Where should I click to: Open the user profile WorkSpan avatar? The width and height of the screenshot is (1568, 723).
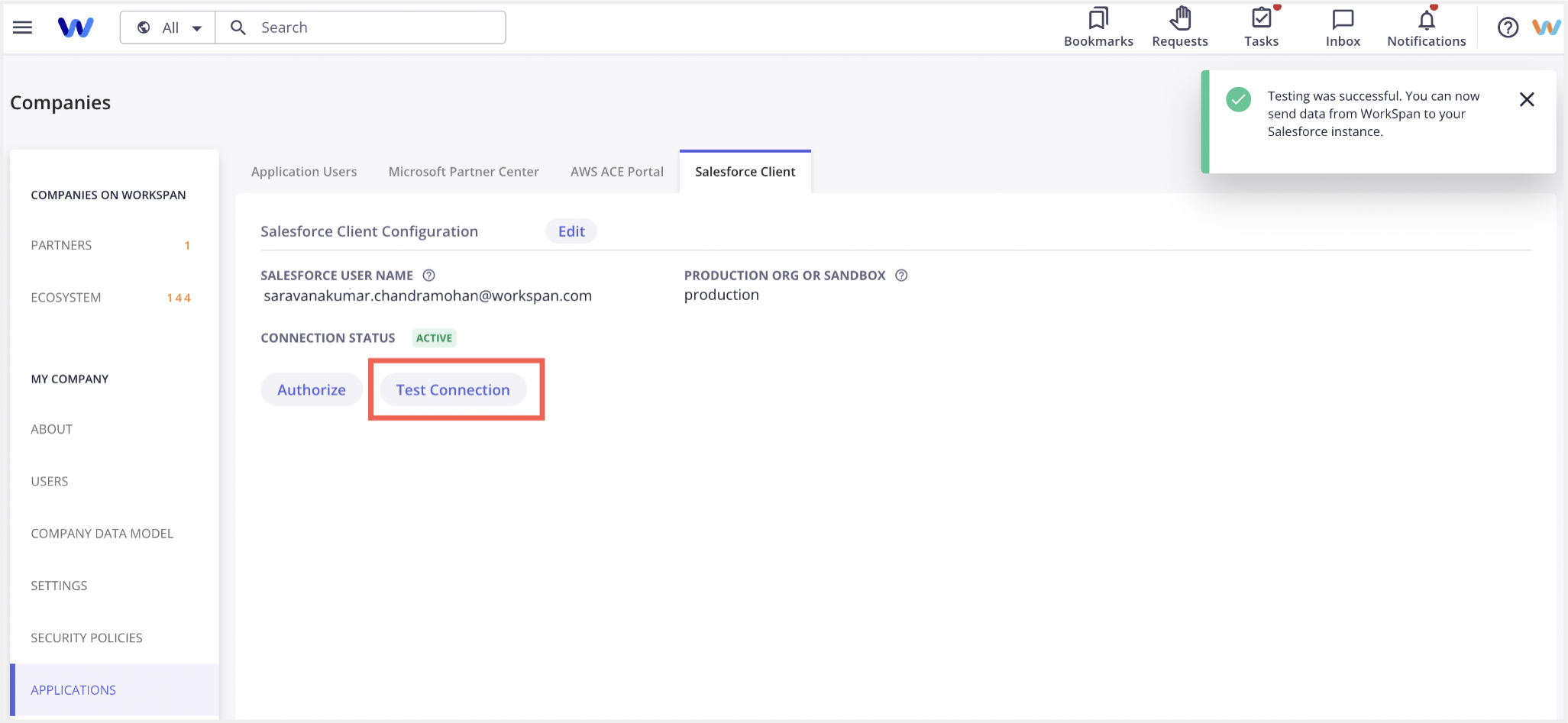pyautogui.click(x=1547, y=27)
